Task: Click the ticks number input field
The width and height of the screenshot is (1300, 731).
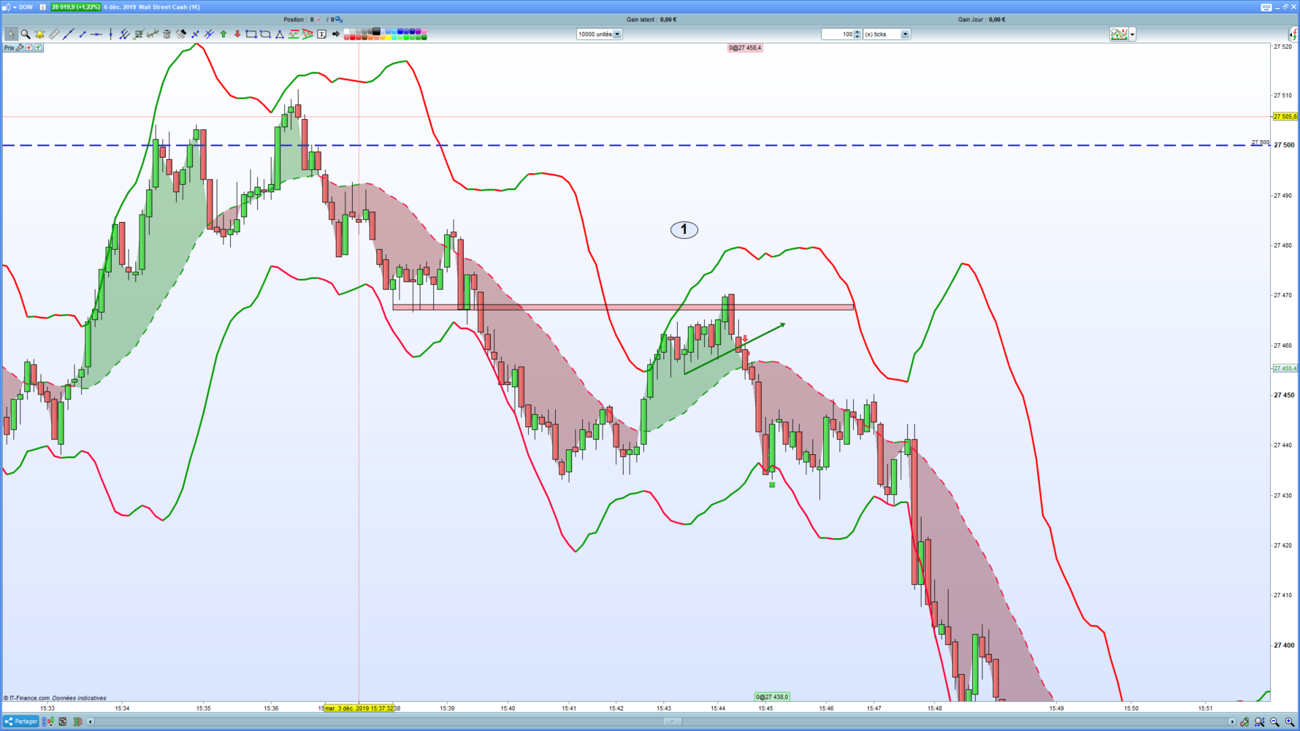Action: tap(838, 34)
